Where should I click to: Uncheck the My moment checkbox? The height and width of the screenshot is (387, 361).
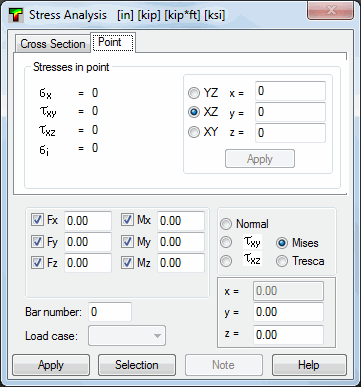(127, 242)
